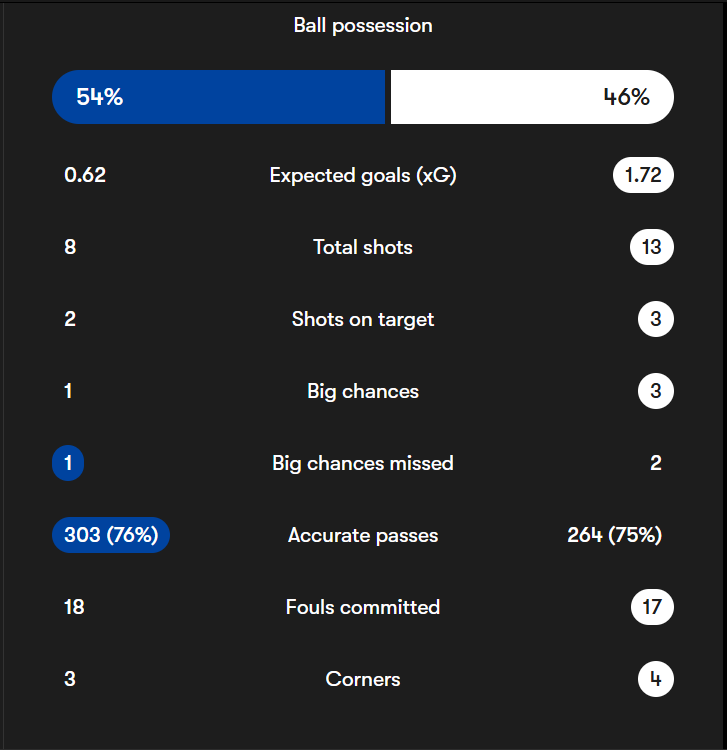Click the 303 (76%) passes badge
Screen dimensions: 727x750
(x=111, y=535)
